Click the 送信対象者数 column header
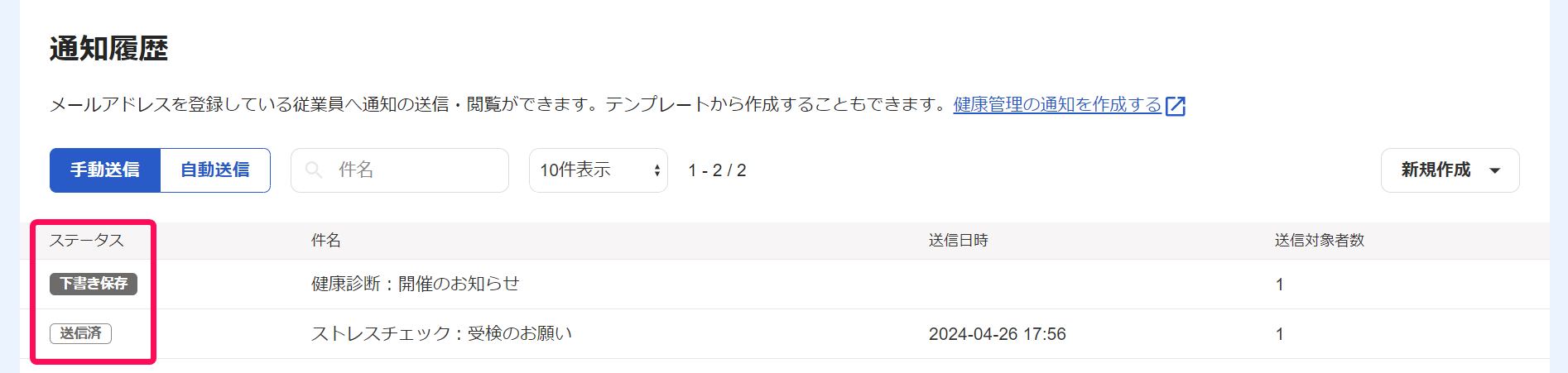Screen dimensions: 1568x373 click(1320, 241)
